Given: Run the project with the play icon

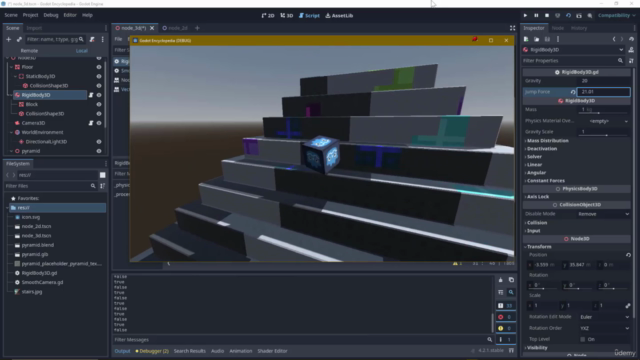Looking at the screenshot, I should pos(525,16).
